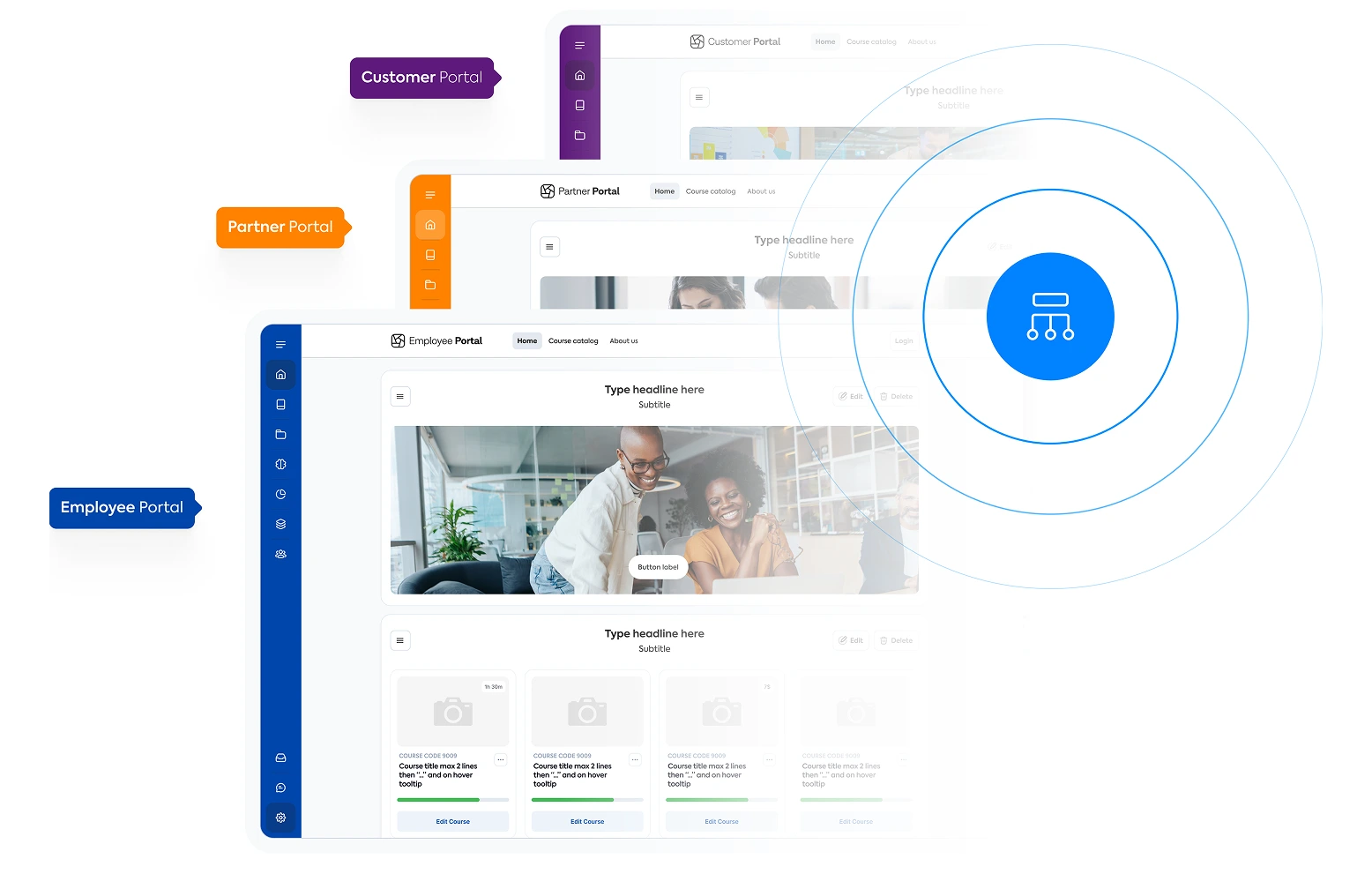1372x889 pixels.
Task: Click the blue hierarchy icon circle
Action: pos(1049,317)
